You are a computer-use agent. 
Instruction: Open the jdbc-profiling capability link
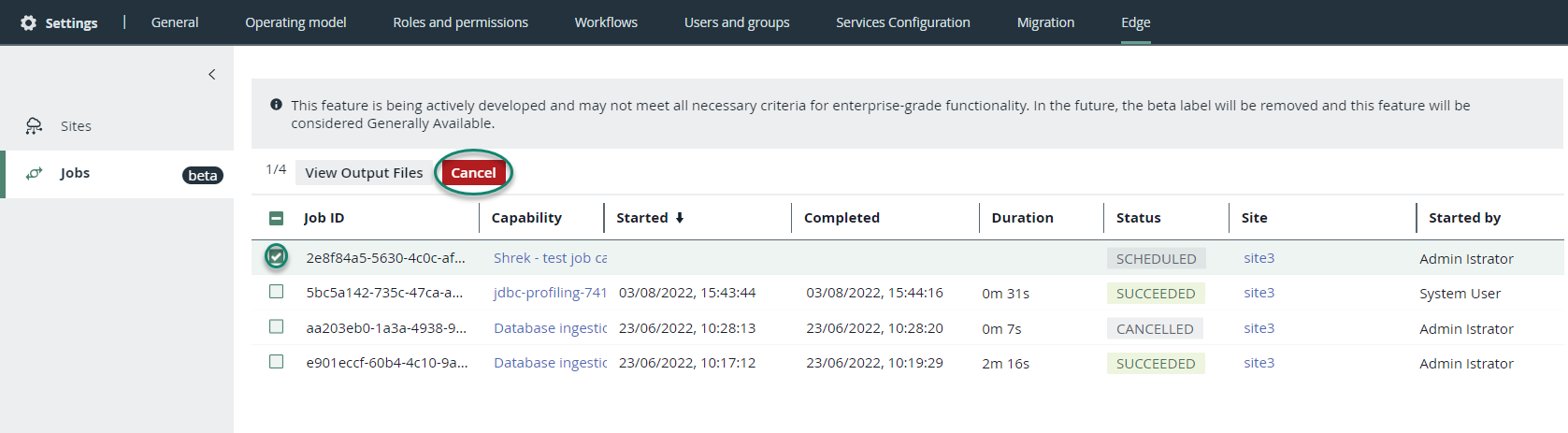[550, 293]
